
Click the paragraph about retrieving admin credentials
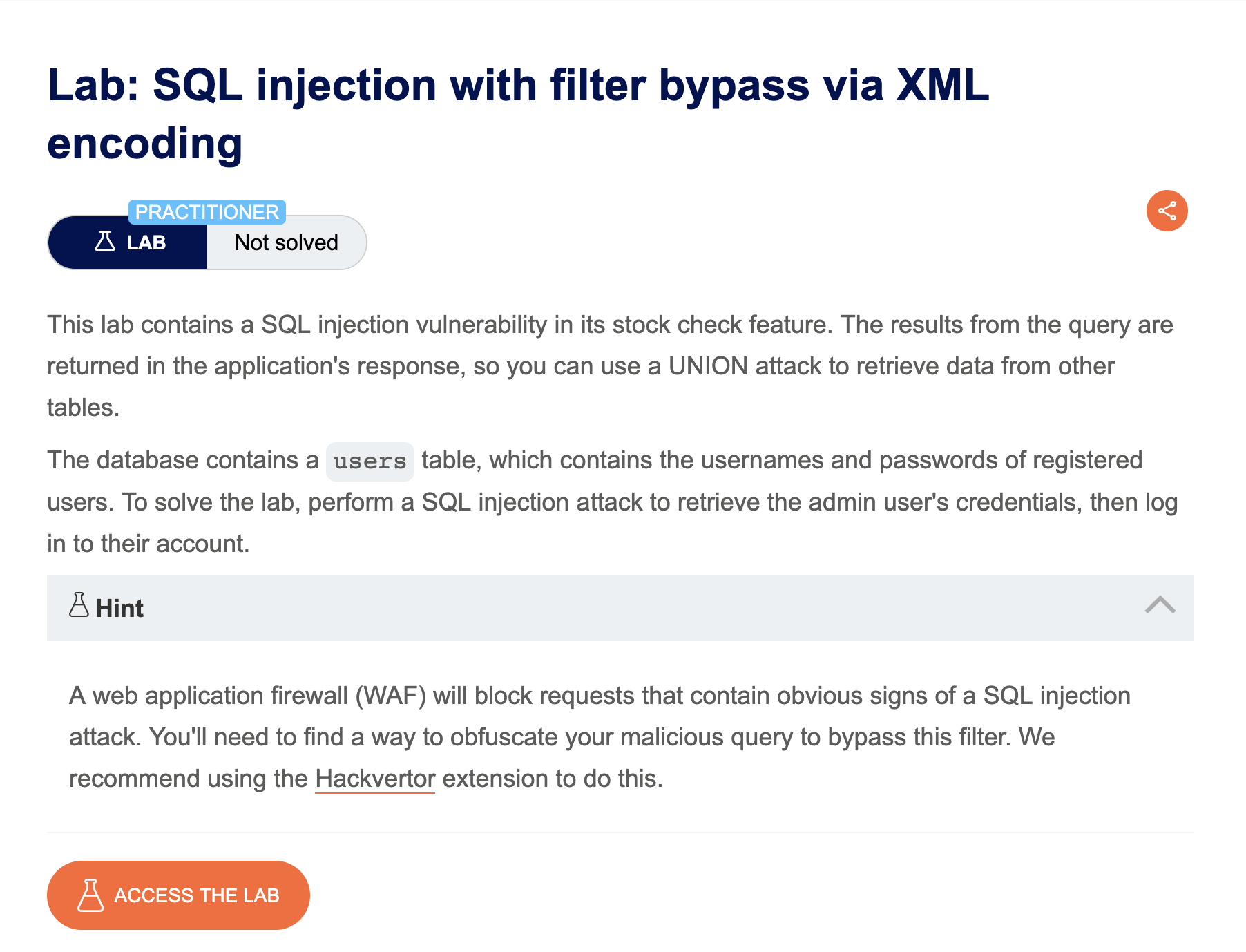[x=613, y=502]
